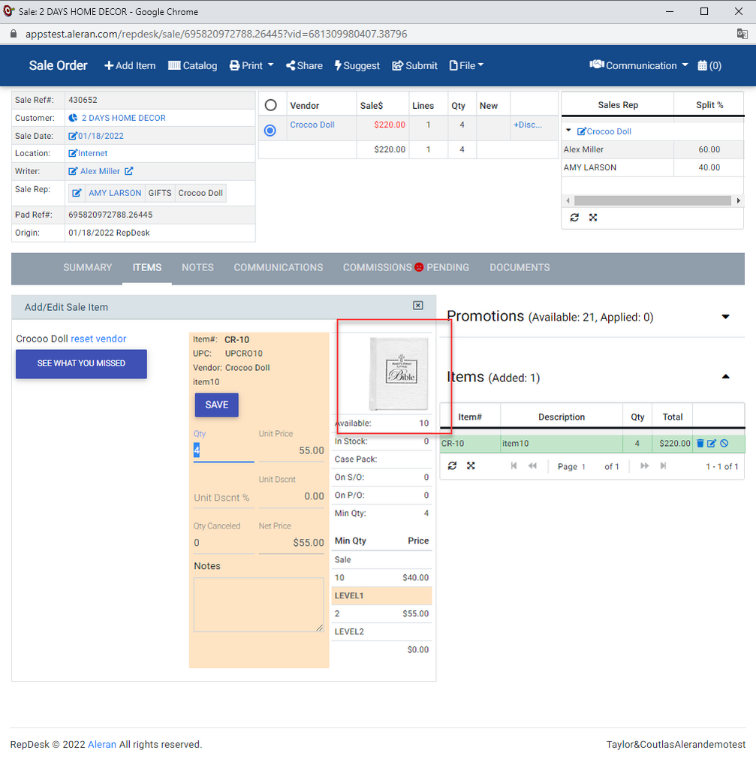Collapse the Items section
The width and height of the screenshot is (756, 774).
click(x=725, y=377)
